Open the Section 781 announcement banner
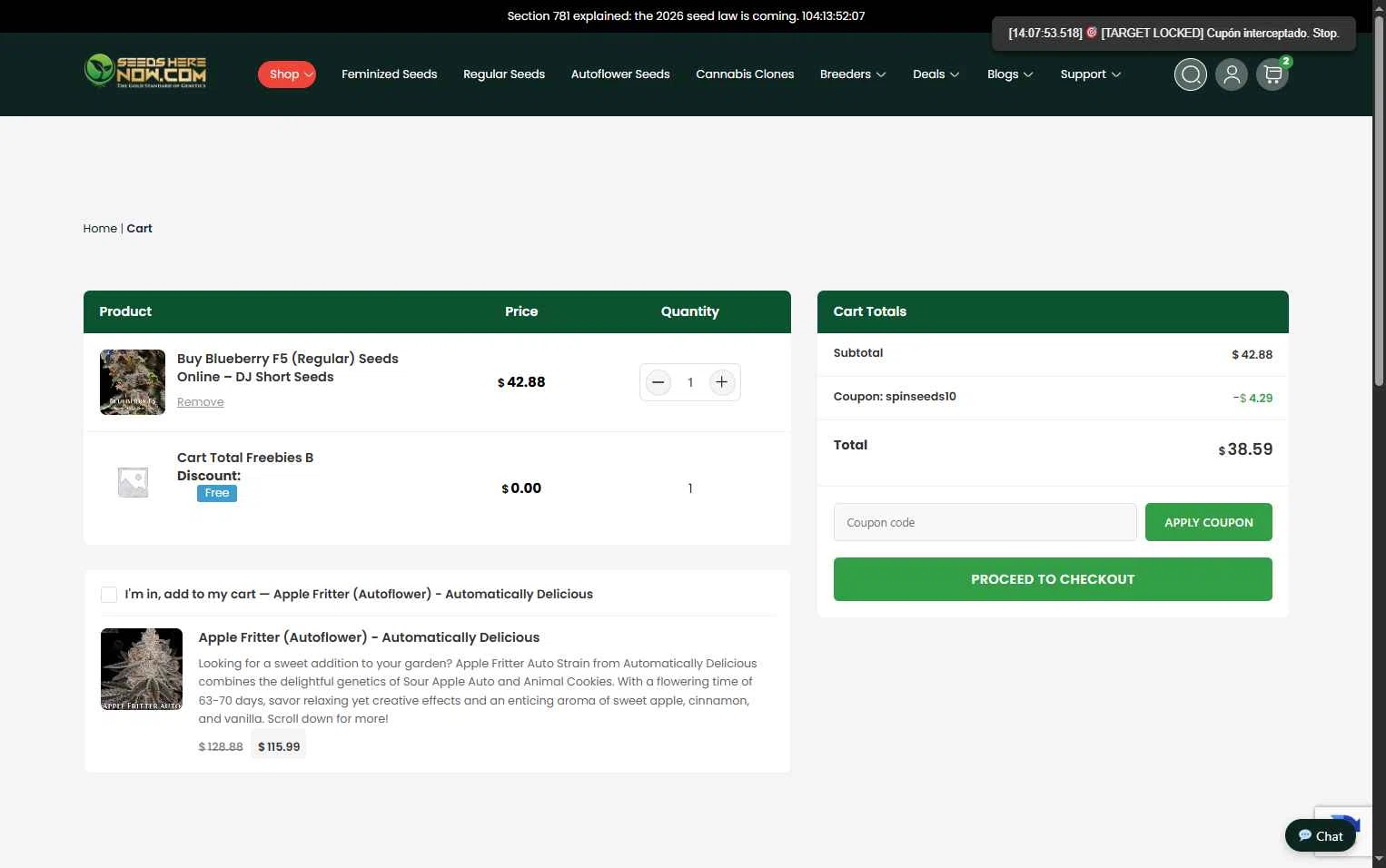The image size is (1386, 868). (686, 16)
